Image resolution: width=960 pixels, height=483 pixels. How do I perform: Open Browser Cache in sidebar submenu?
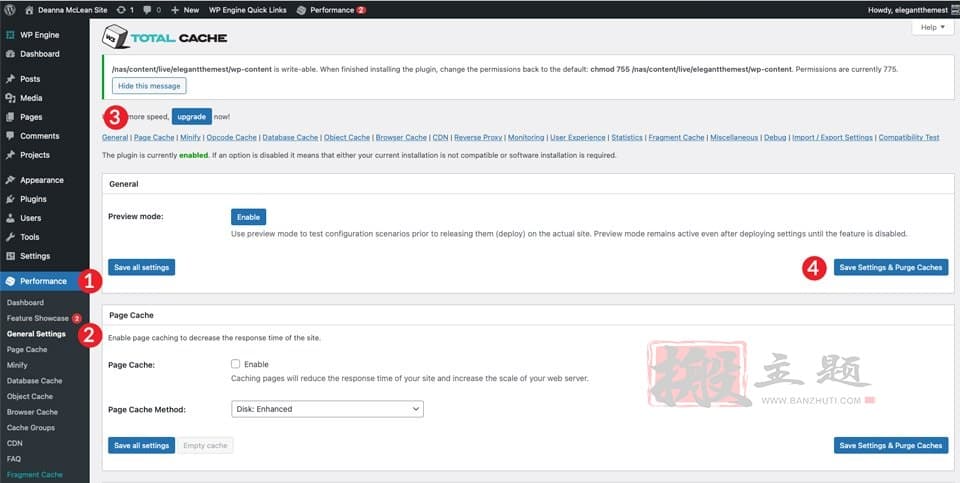coord(32,412)
